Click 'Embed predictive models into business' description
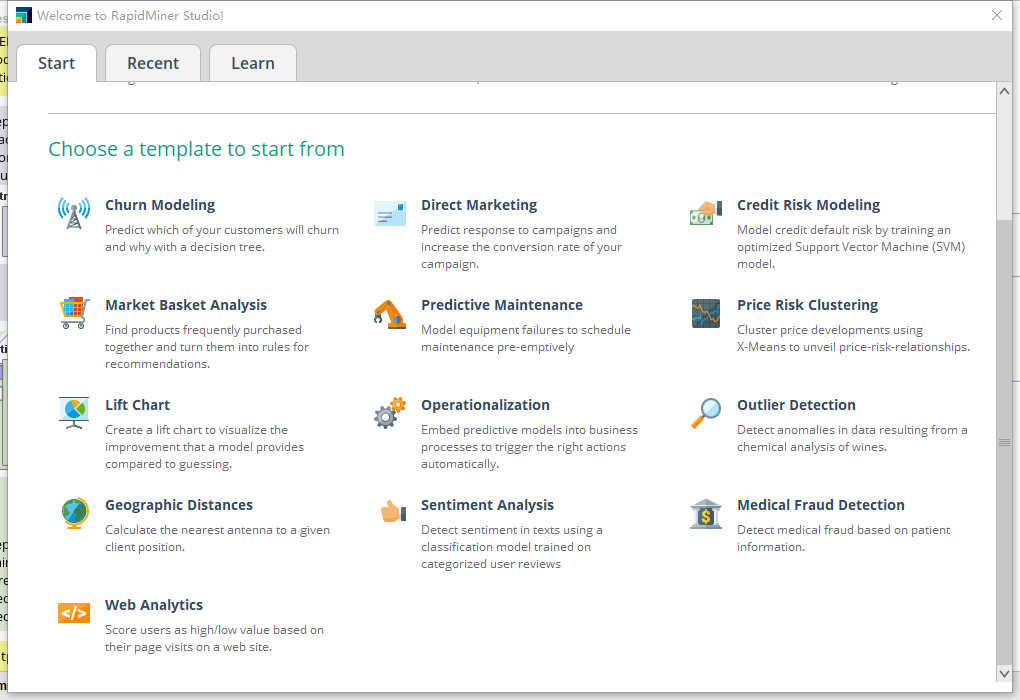Viewport: 1020px width, 700px height. (530, 430)
